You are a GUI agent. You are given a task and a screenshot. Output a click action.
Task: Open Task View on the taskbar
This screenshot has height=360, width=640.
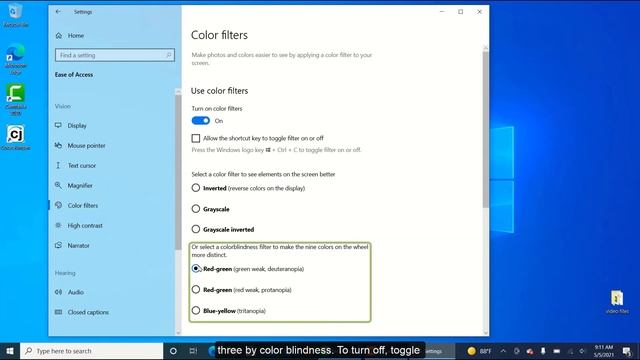pyautogui.click(x=193, y=351)
